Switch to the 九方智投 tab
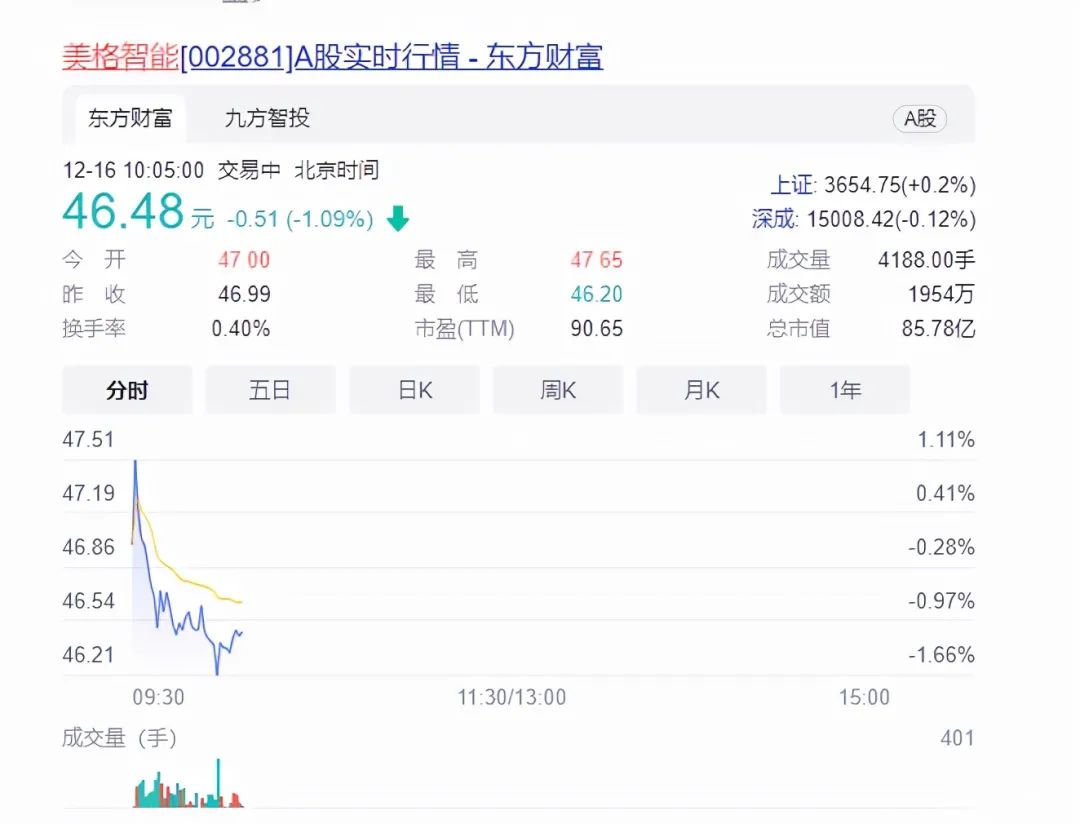Screen dimensions: 1080x824 267,118
